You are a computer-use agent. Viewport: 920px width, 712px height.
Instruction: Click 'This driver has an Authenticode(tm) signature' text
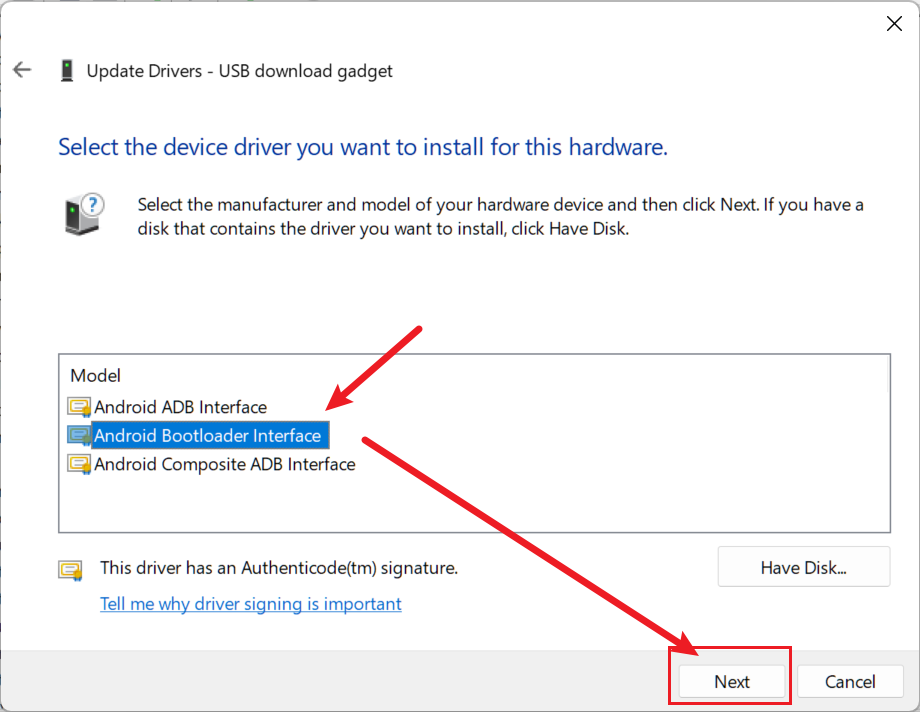(279, 568)
